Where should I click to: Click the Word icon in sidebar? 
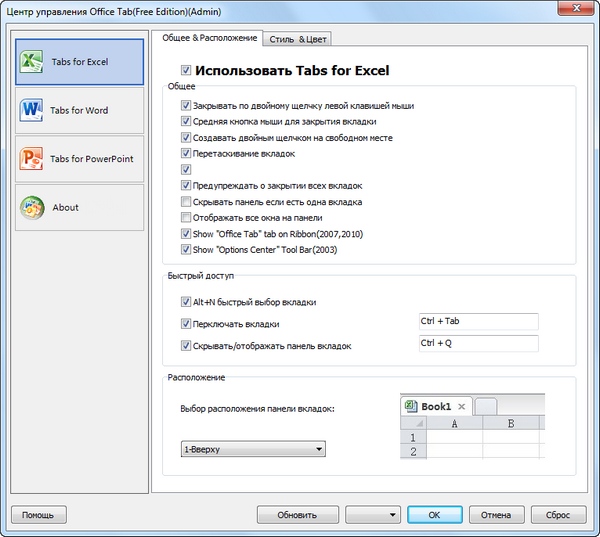click(32, 110)
